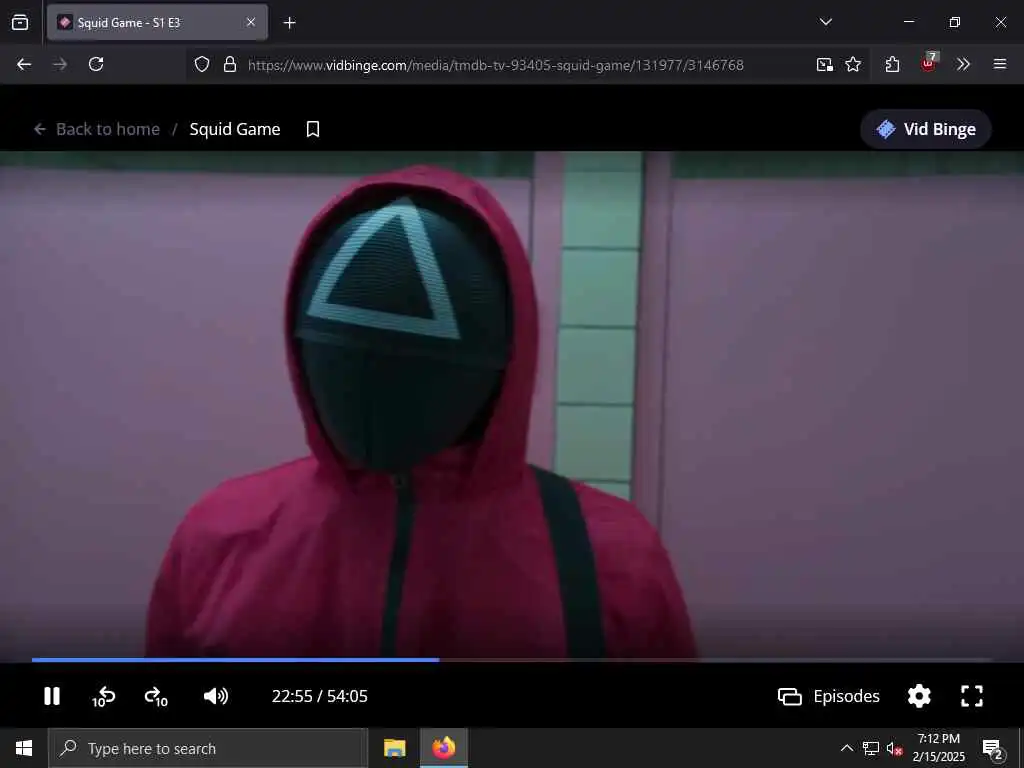The height and width of the screenshot is (768, 1024).
Task: Bookmark Squid Game
Action: [313, 129]
